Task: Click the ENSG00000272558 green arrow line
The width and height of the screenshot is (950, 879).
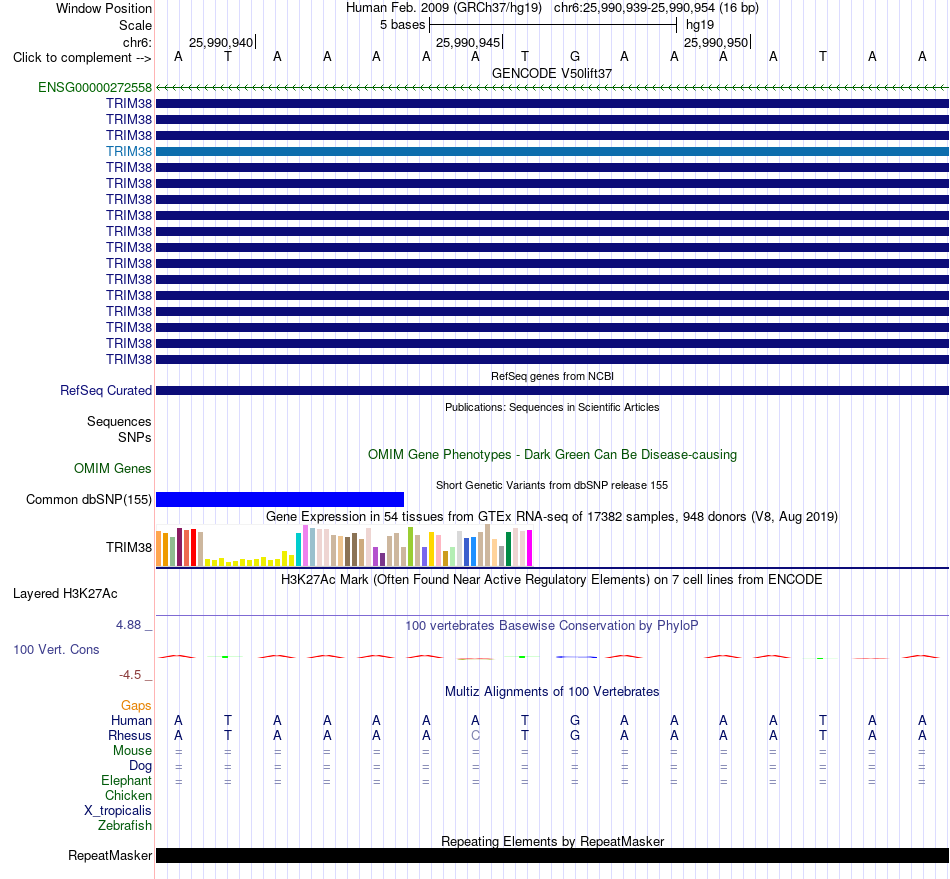Action: click(x=552, y=88)
